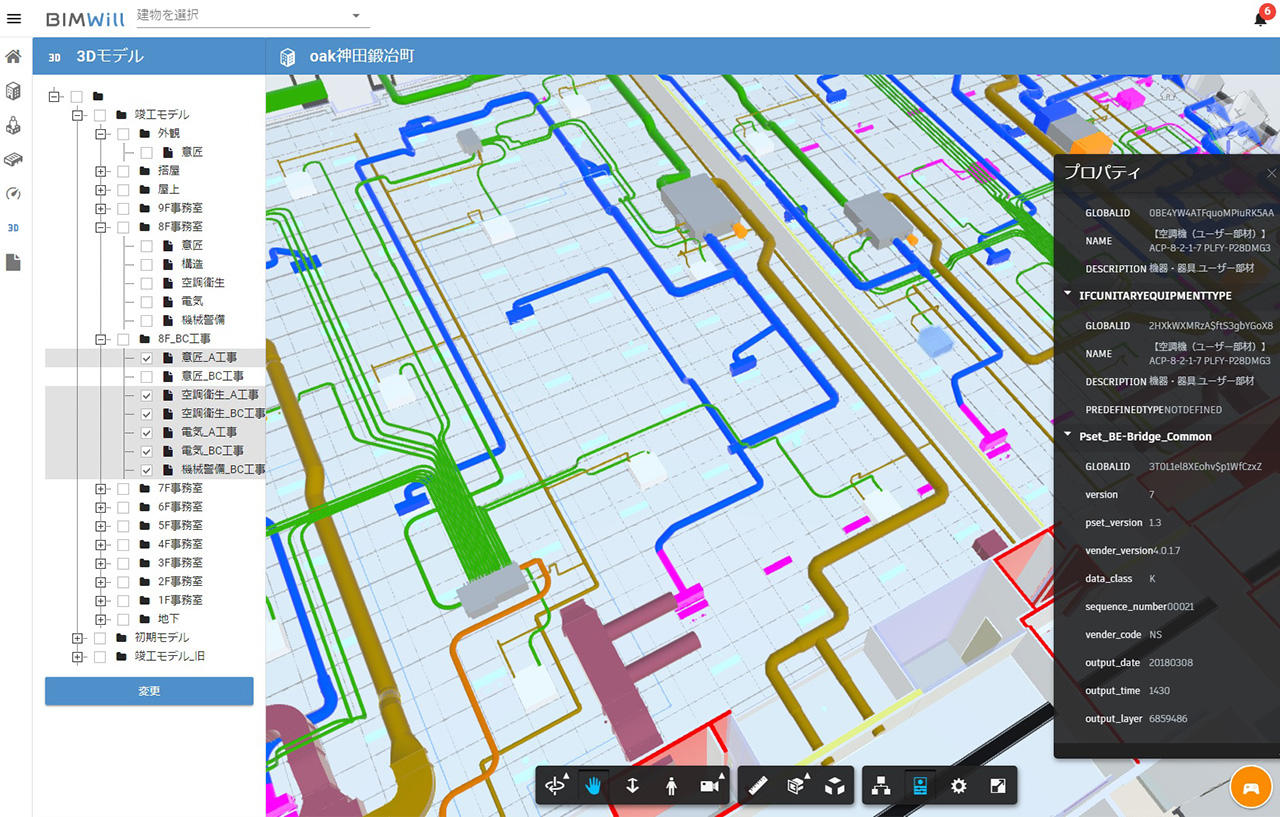Open the hamburger main menu
This screenshot has width=1280, height=817.
click(14, 18)
